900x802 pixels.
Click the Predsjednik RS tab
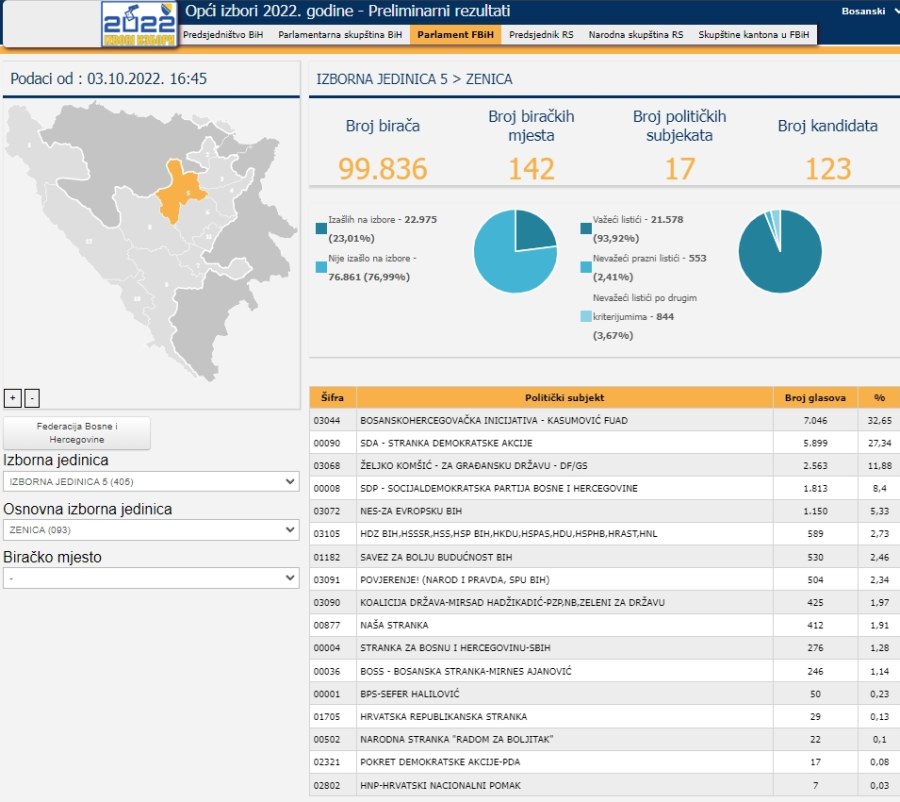click(x=541, y=35)
